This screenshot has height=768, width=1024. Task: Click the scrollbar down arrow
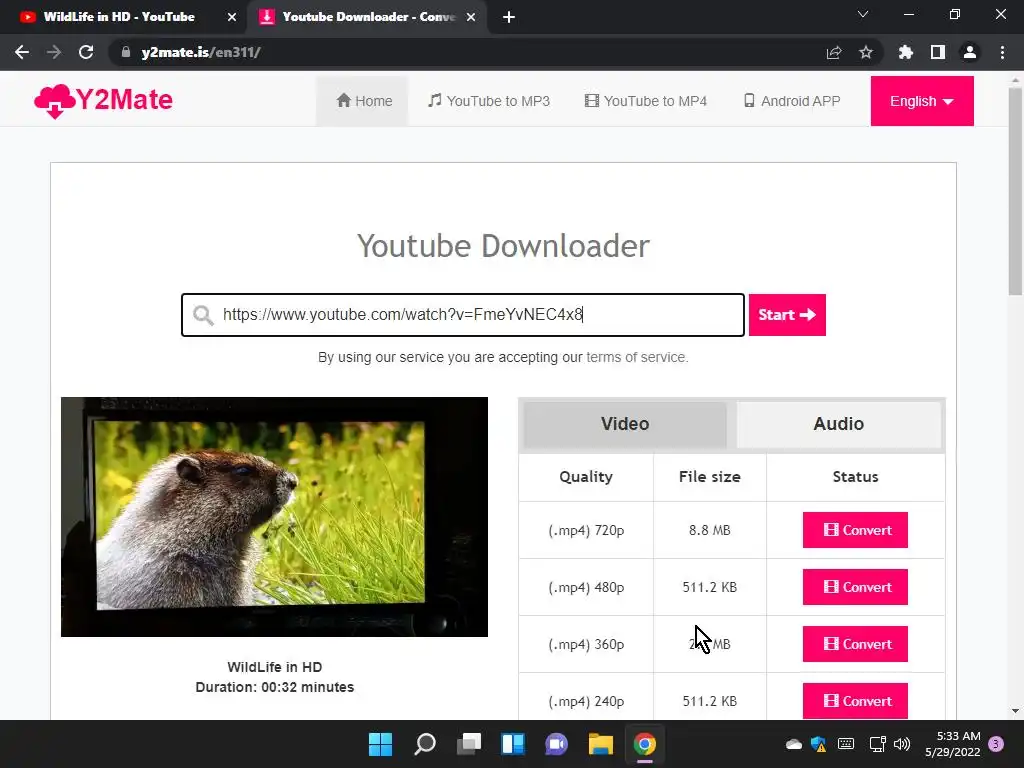(1015, 711)
